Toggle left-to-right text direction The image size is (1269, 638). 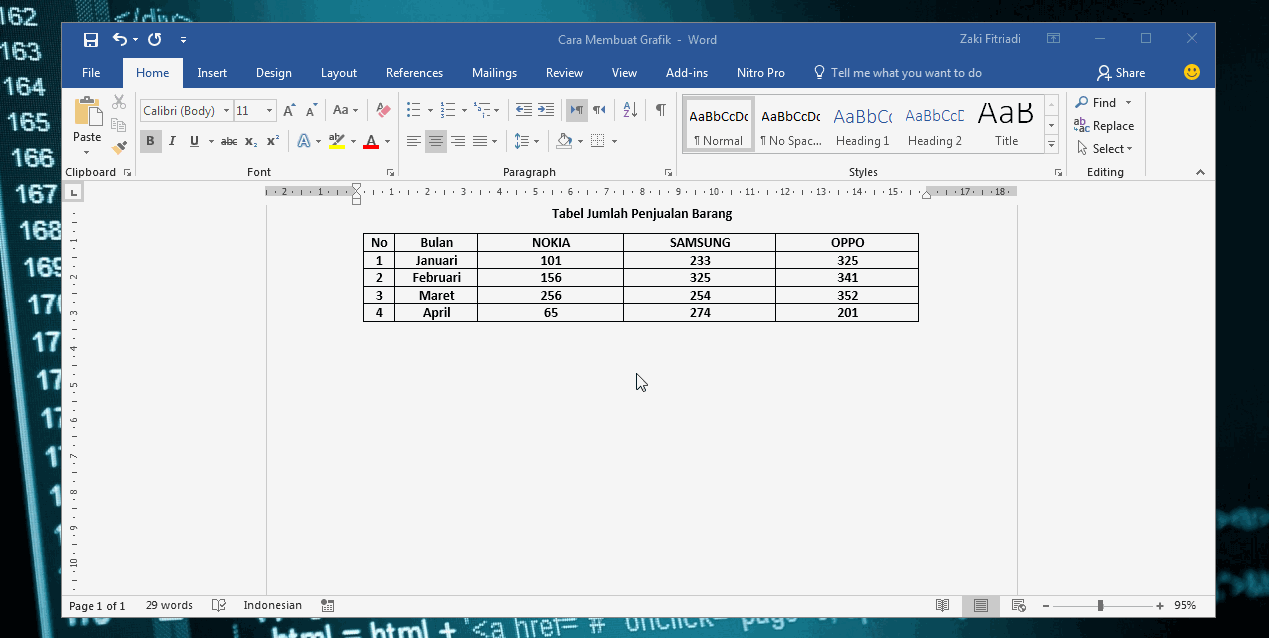click(x=577, y=110)
